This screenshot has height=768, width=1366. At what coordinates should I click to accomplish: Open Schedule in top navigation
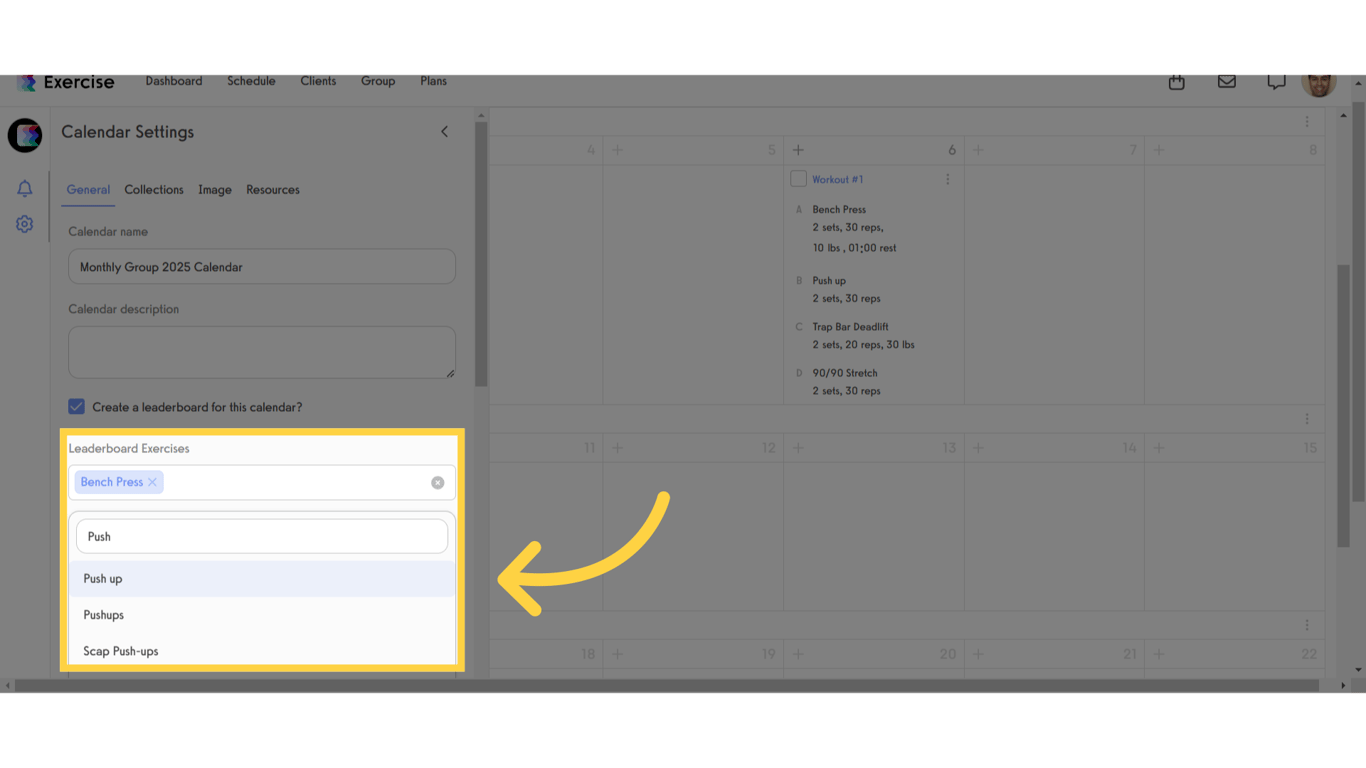pos(251,81)
